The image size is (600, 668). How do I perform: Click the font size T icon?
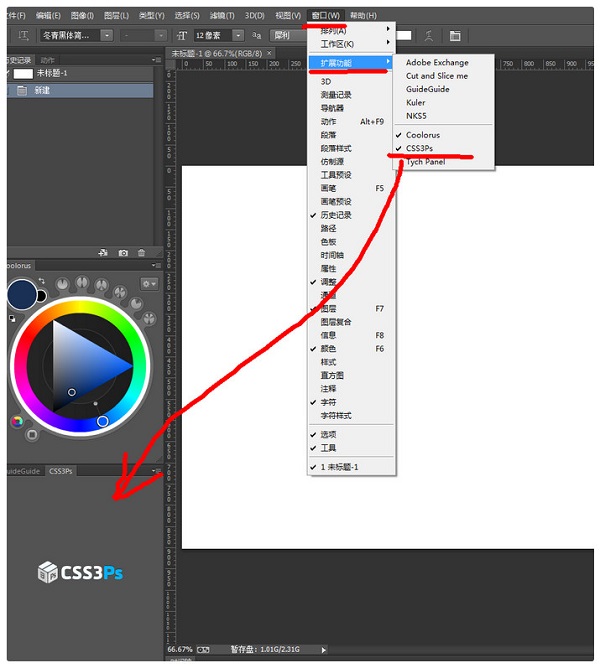(x=182, y=36)
